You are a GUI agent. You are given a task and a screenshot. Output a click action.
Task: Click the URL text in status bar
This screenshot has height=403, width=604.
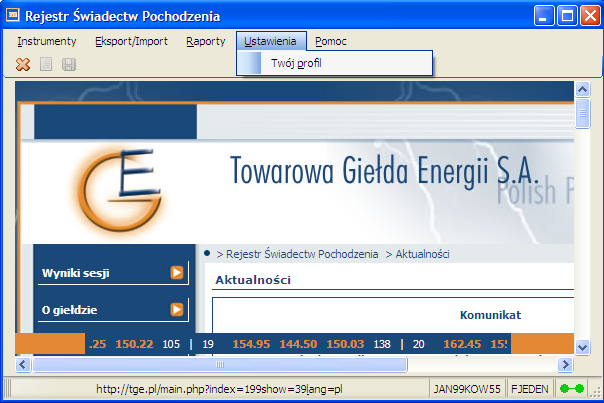(219, 389)
